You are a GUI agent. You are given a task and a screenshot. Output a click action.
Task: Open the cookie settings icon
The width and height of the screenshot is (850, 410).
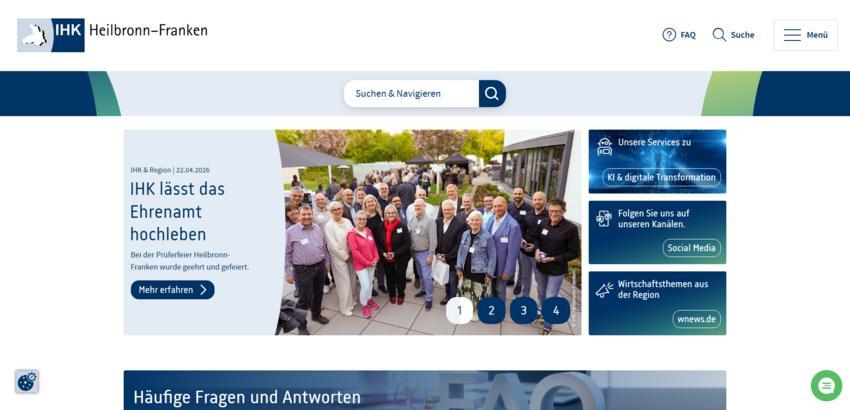(27, 382)
